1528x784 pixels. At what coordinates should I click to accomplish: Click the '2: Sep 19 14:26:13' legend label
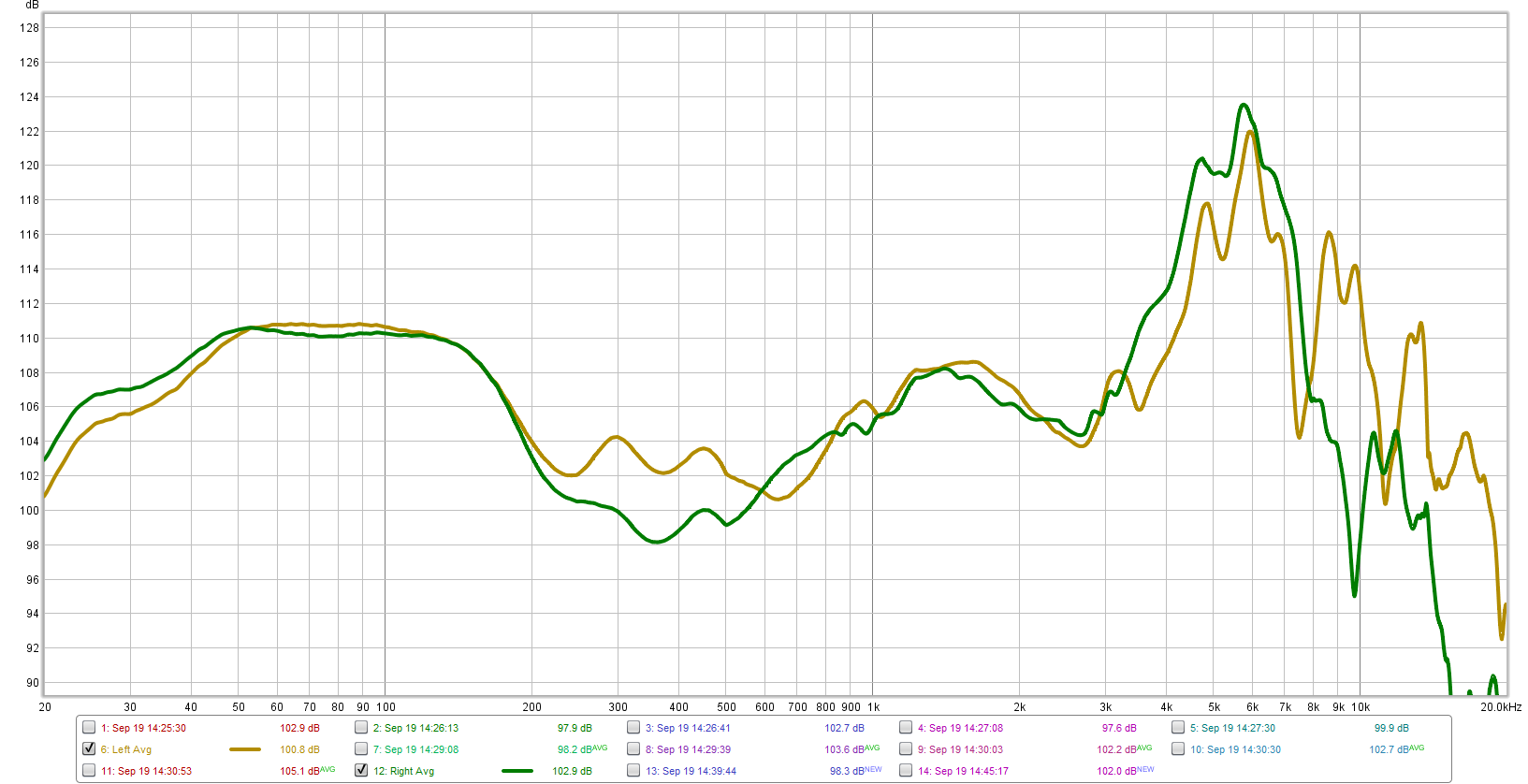415,728
